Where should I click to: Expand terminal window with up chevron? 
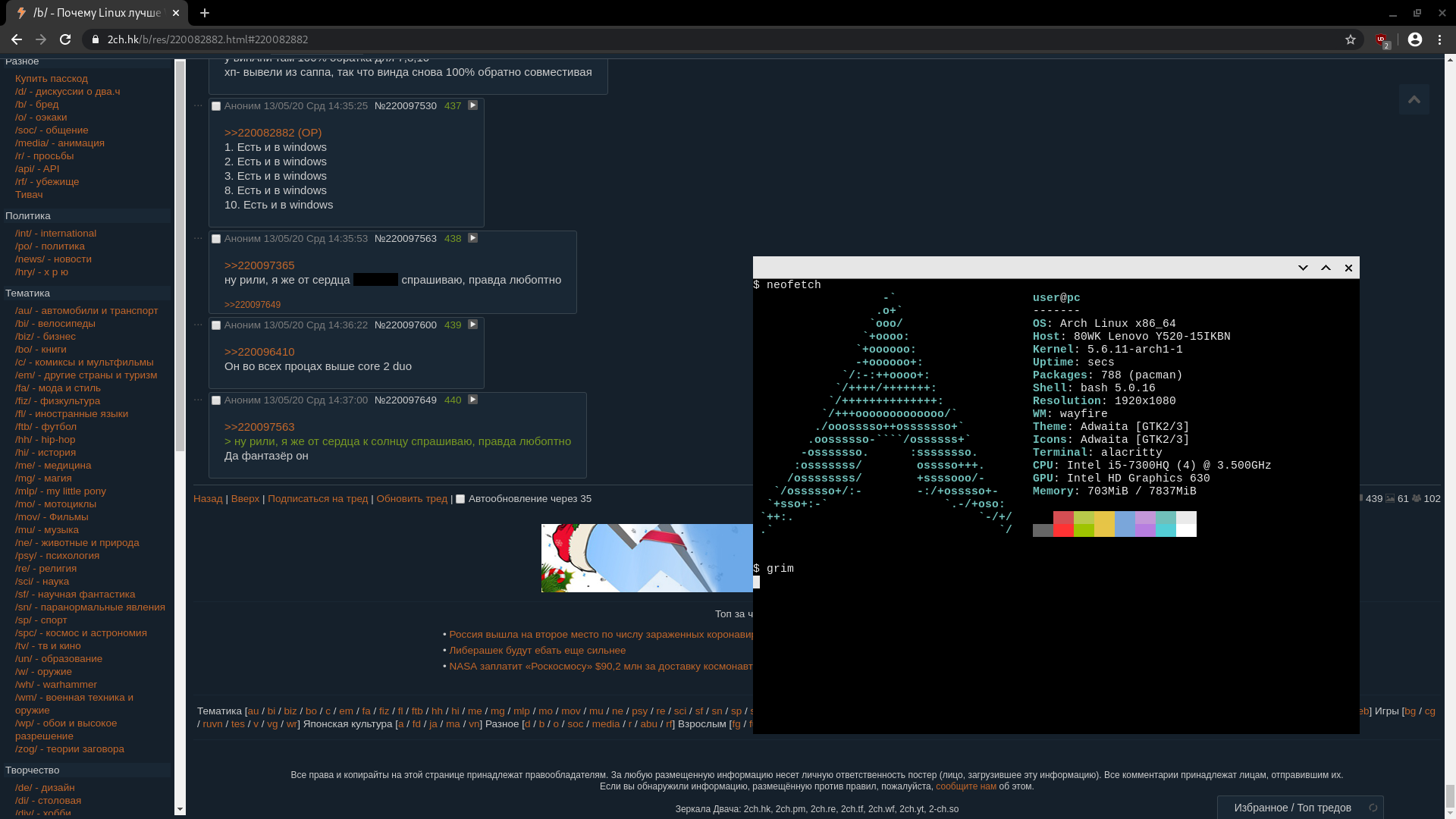(1326, 268)
